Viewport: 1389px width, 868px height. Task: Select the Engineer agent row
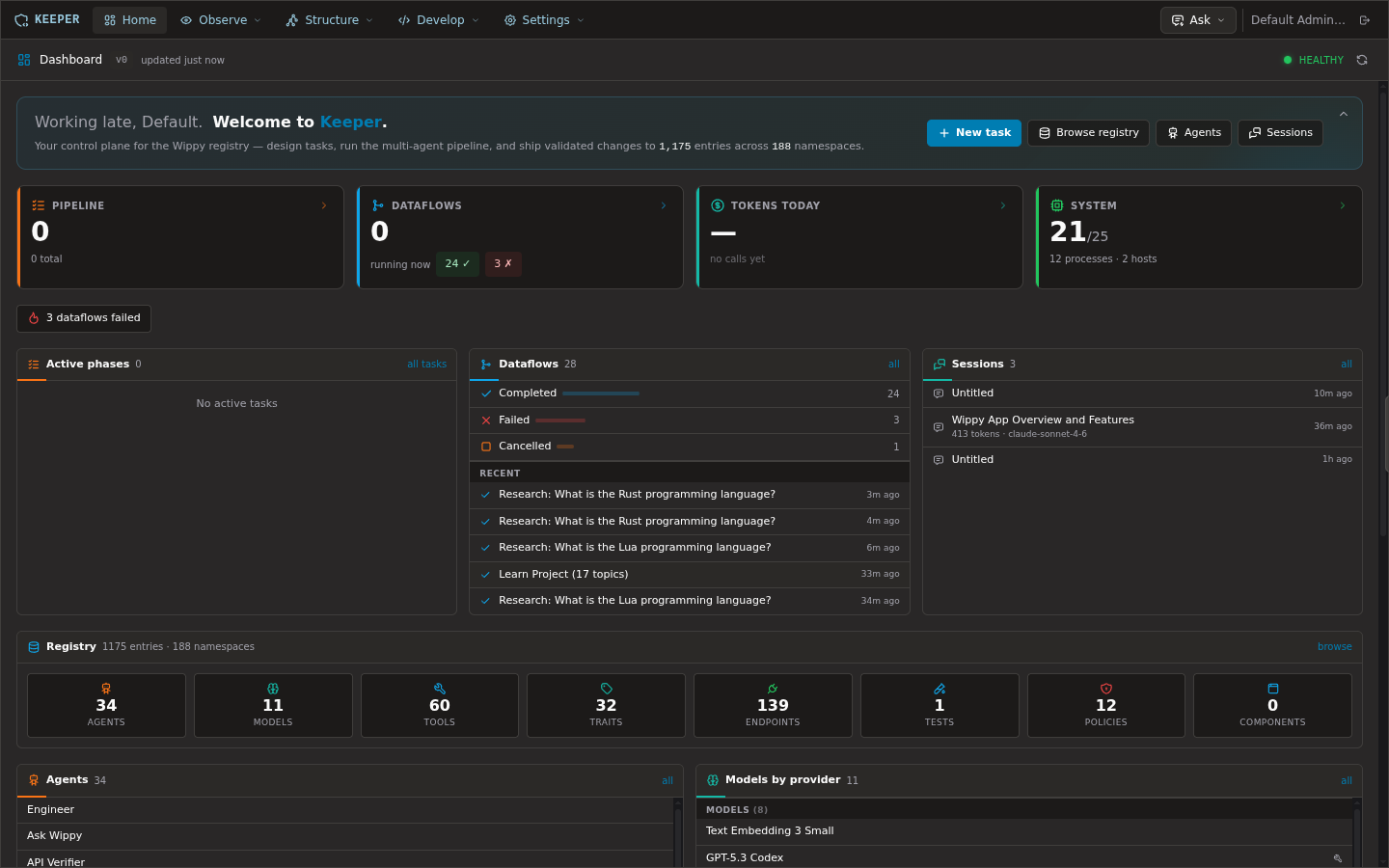coord(345,810)
